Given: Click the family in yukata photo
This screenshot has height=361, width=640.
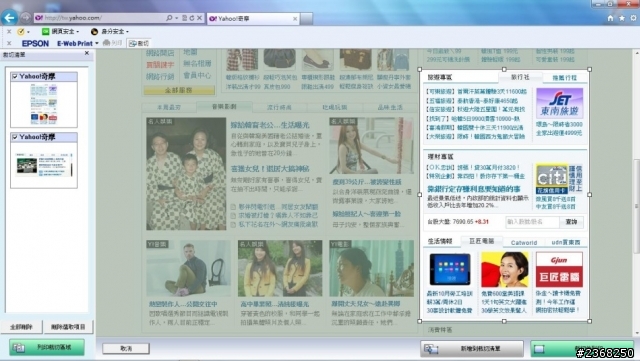Looking at the screenshot, I should click(x=186, y=174).
